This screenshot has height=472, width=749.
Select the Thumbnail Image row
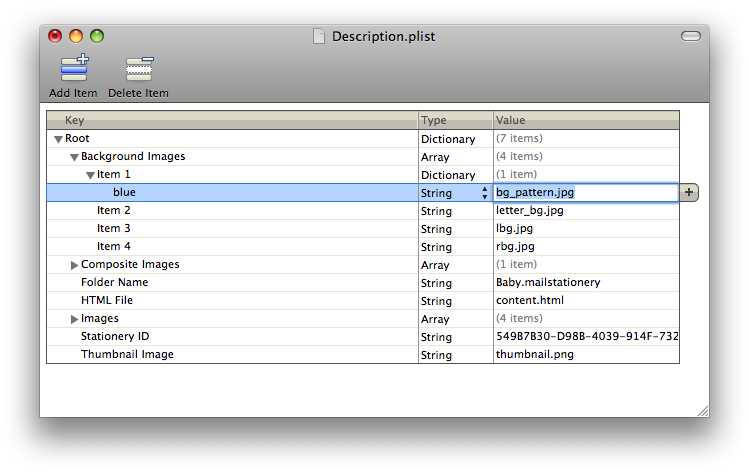pos(127,355)
